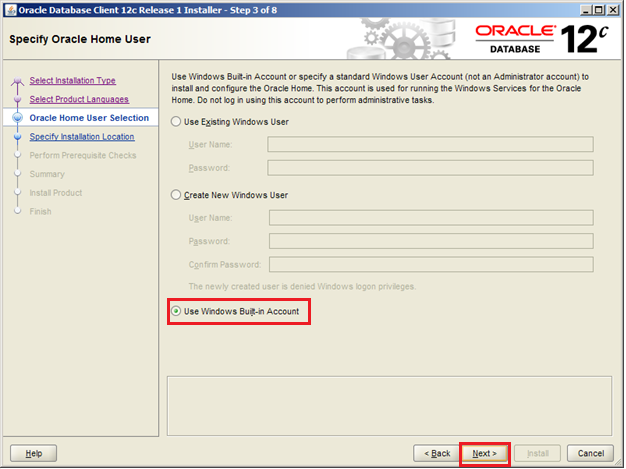Click the Next button

point(485,453)
